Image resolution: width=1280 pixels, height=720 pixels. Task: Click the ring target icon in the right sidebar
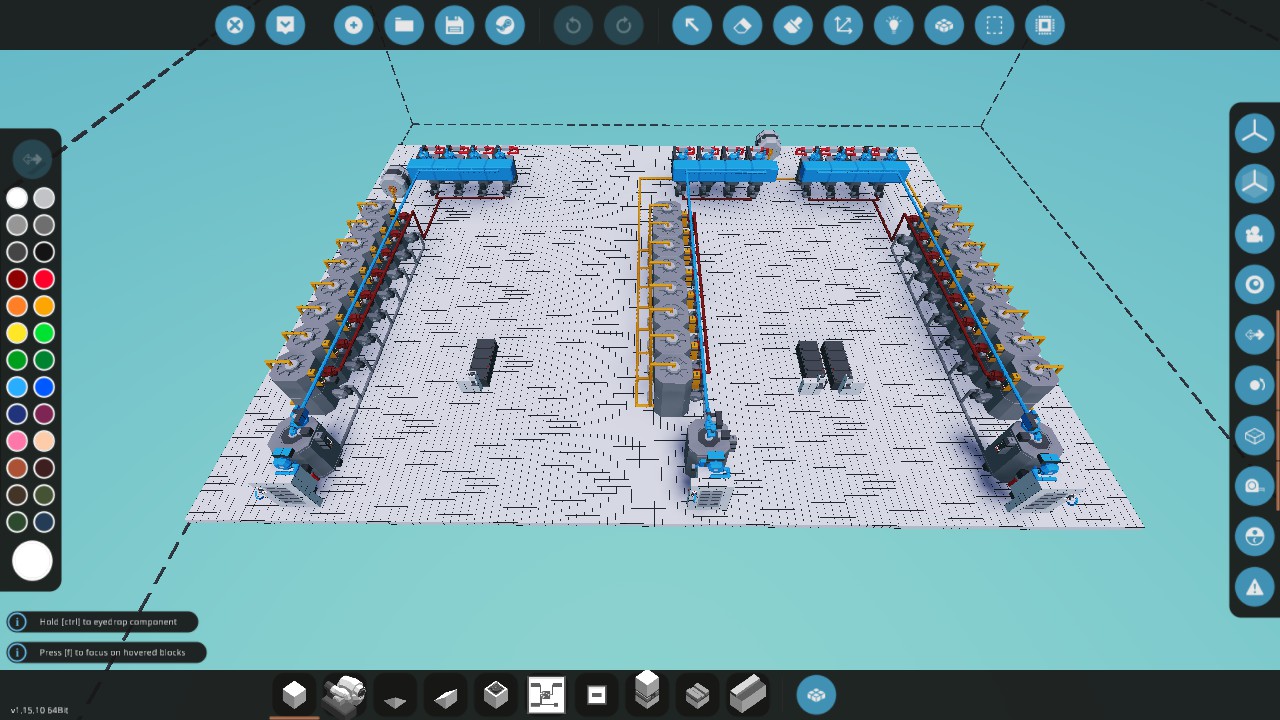[1254, 284]
